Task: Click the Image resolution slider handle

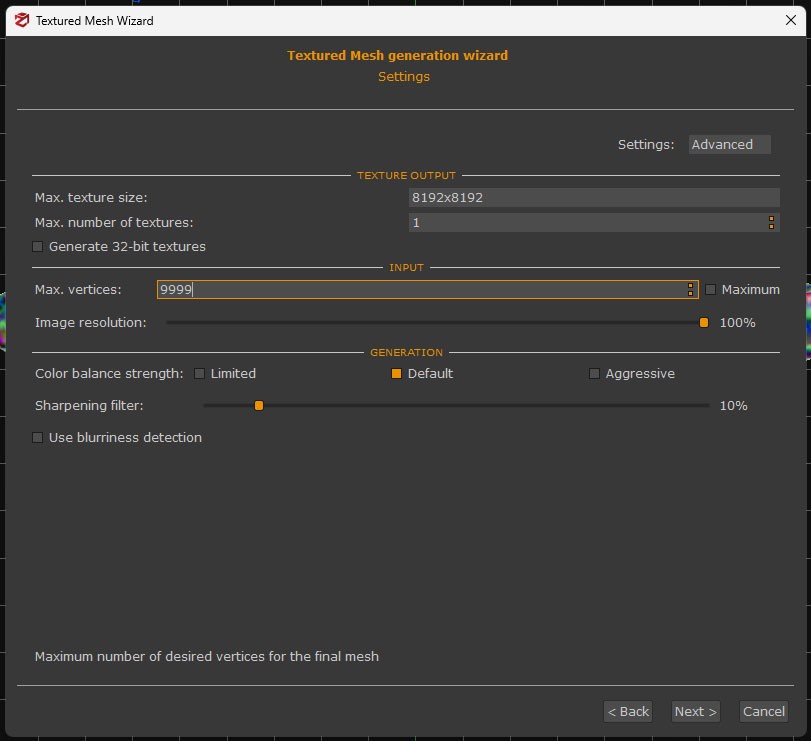Action: tap(704, 323)
